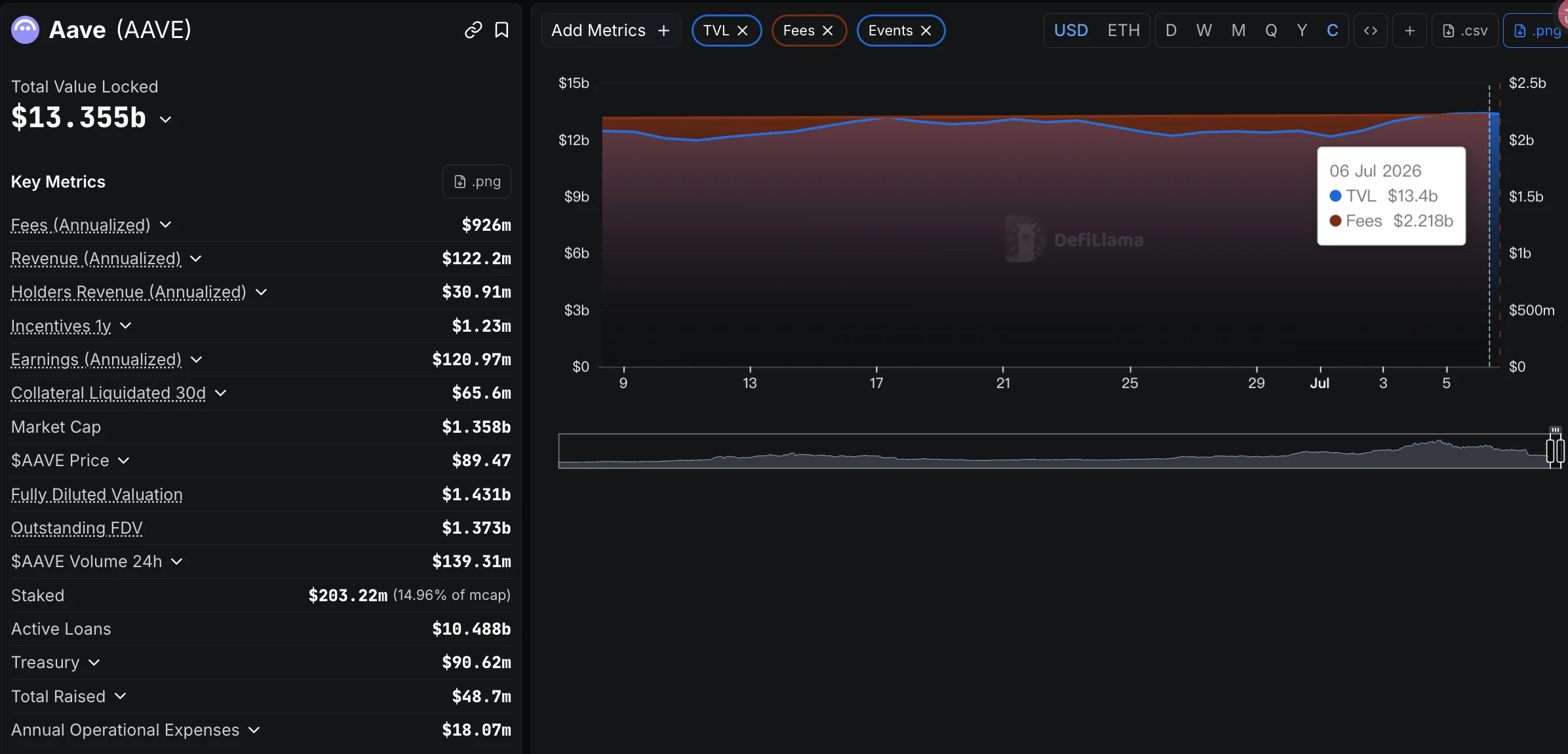Image resolution: width=1568 pixels, height=754 pixels.
Task: Click the Outstanding FDV label
Action: coord(77,528)
